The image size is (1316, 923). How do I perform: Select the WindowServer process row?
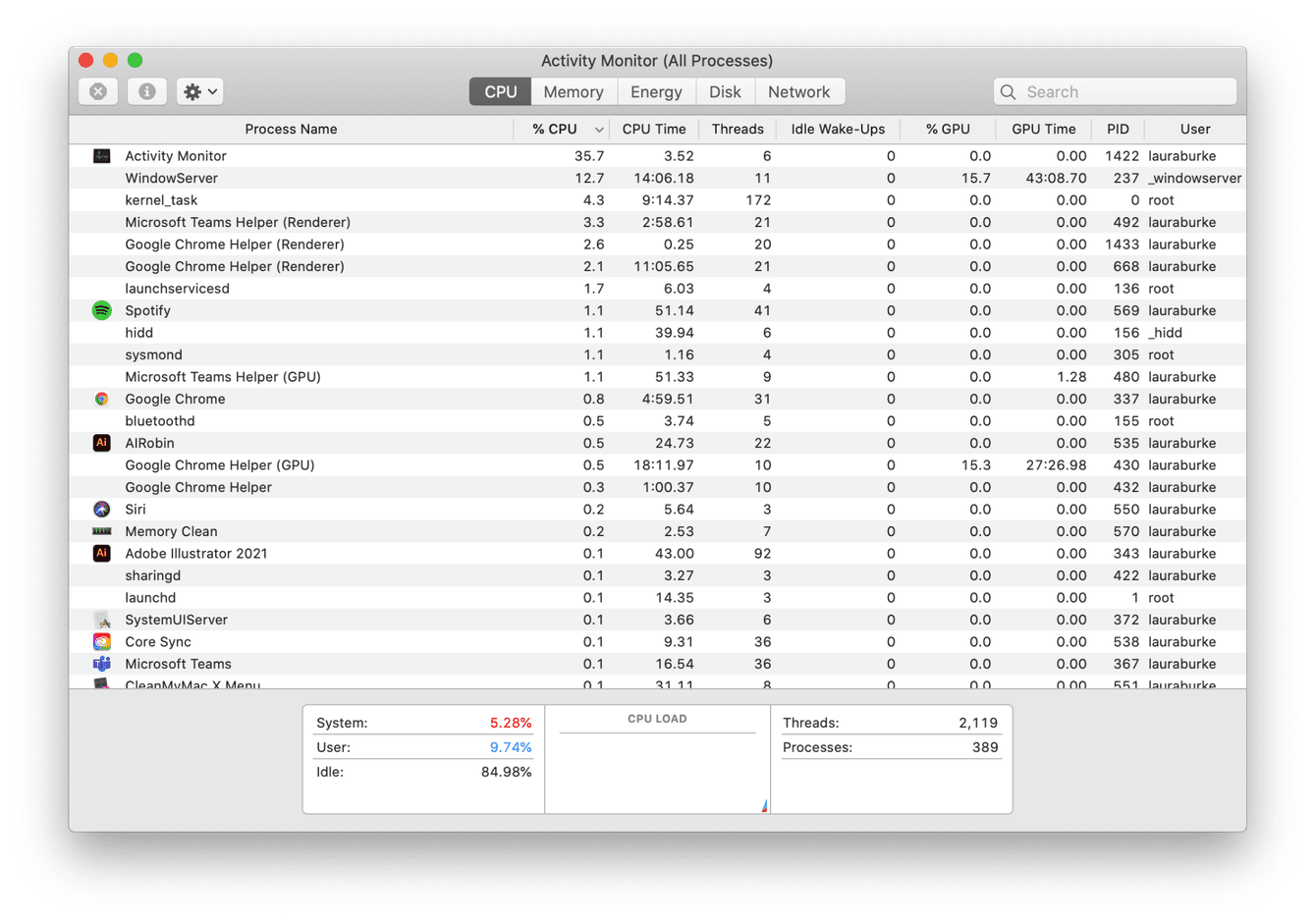tap(657, 179)
